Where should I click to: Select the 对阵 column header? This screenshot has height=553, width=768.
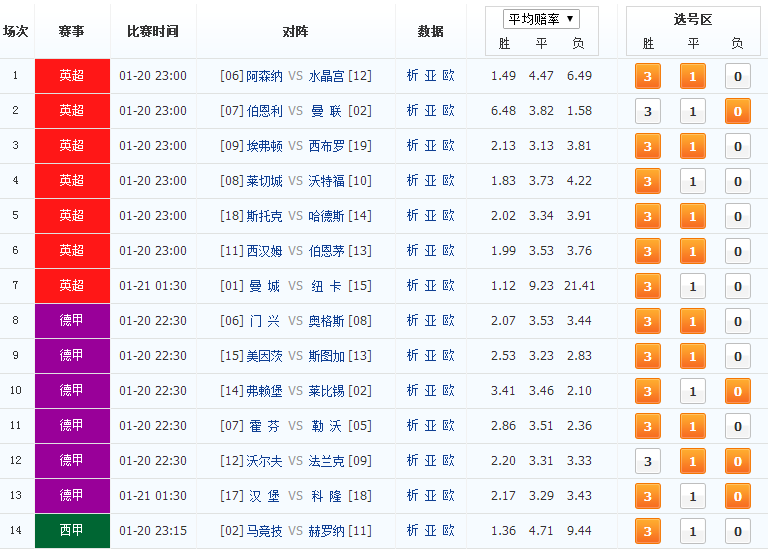coord(295,31)
